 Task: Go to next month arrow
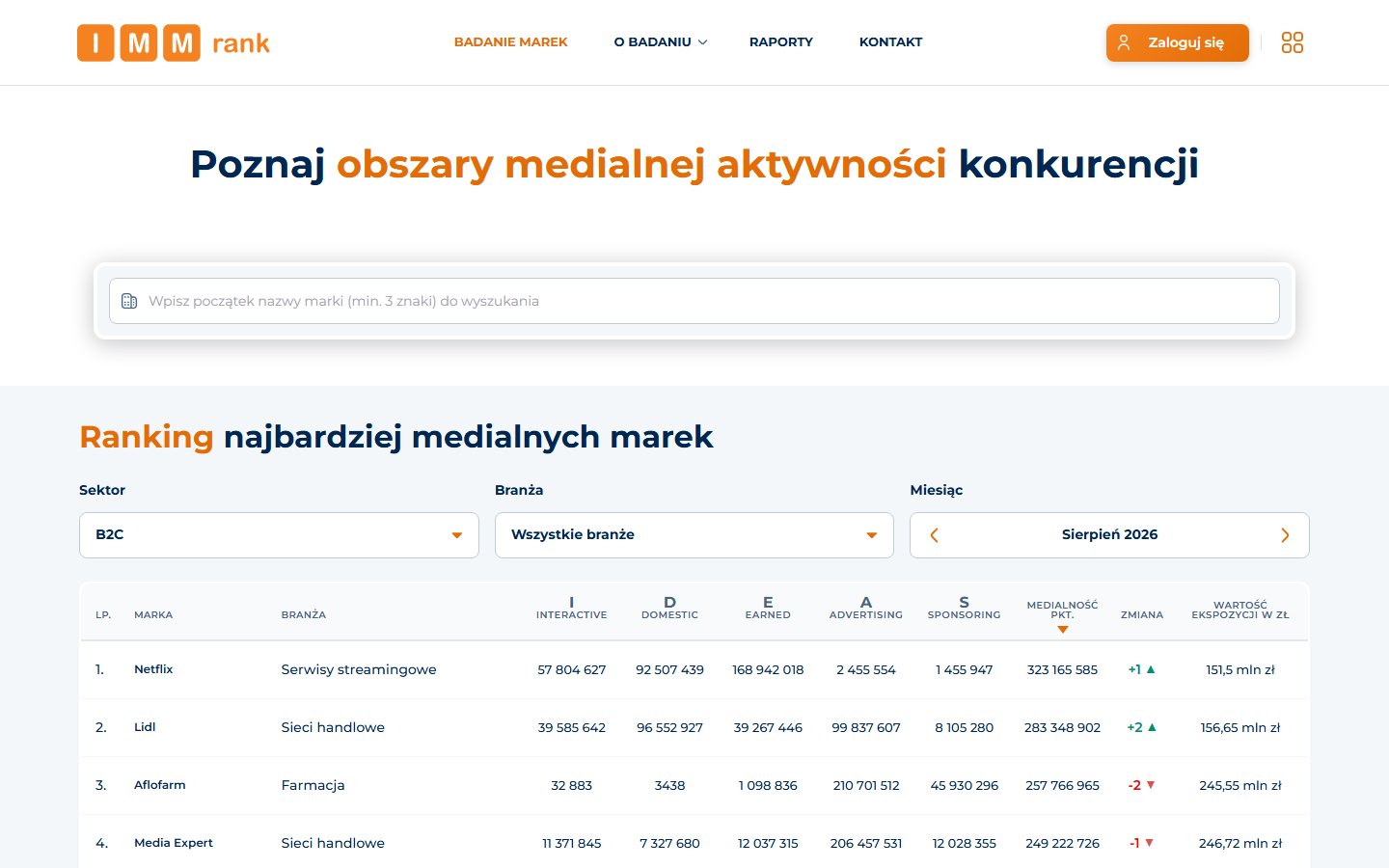(1285, 535)
